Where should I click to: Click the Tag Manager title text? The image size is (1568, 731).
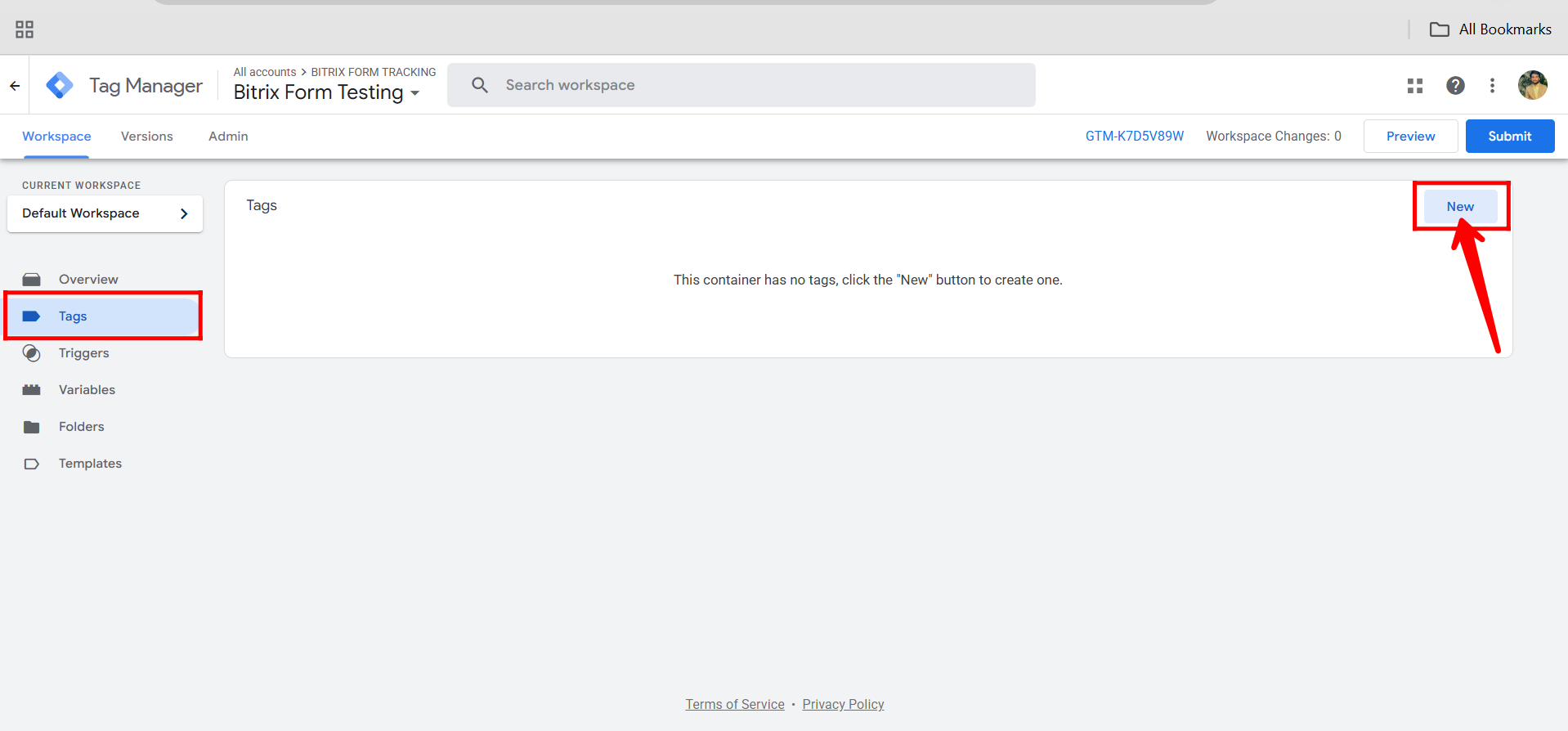pyautogui.click(x=146, y=86)
